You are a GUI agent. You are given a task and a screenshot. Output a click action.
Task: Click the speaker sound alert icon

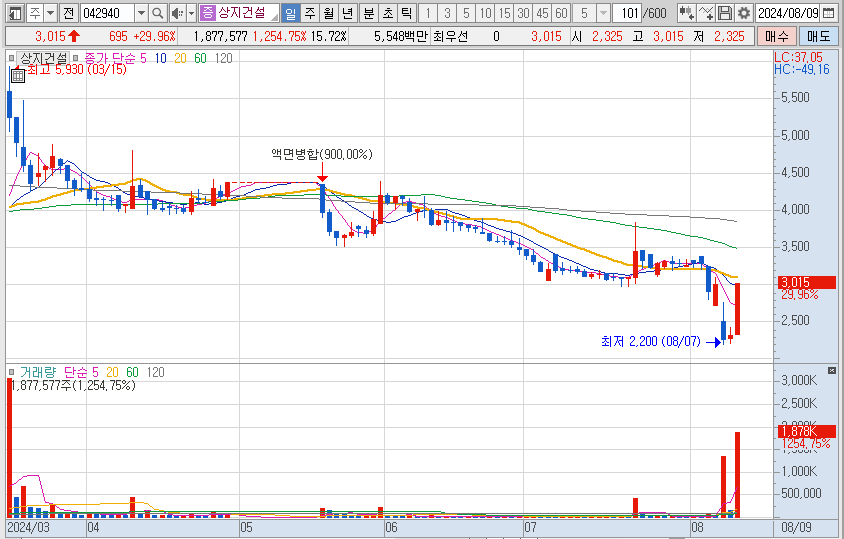tap(177, 13)
